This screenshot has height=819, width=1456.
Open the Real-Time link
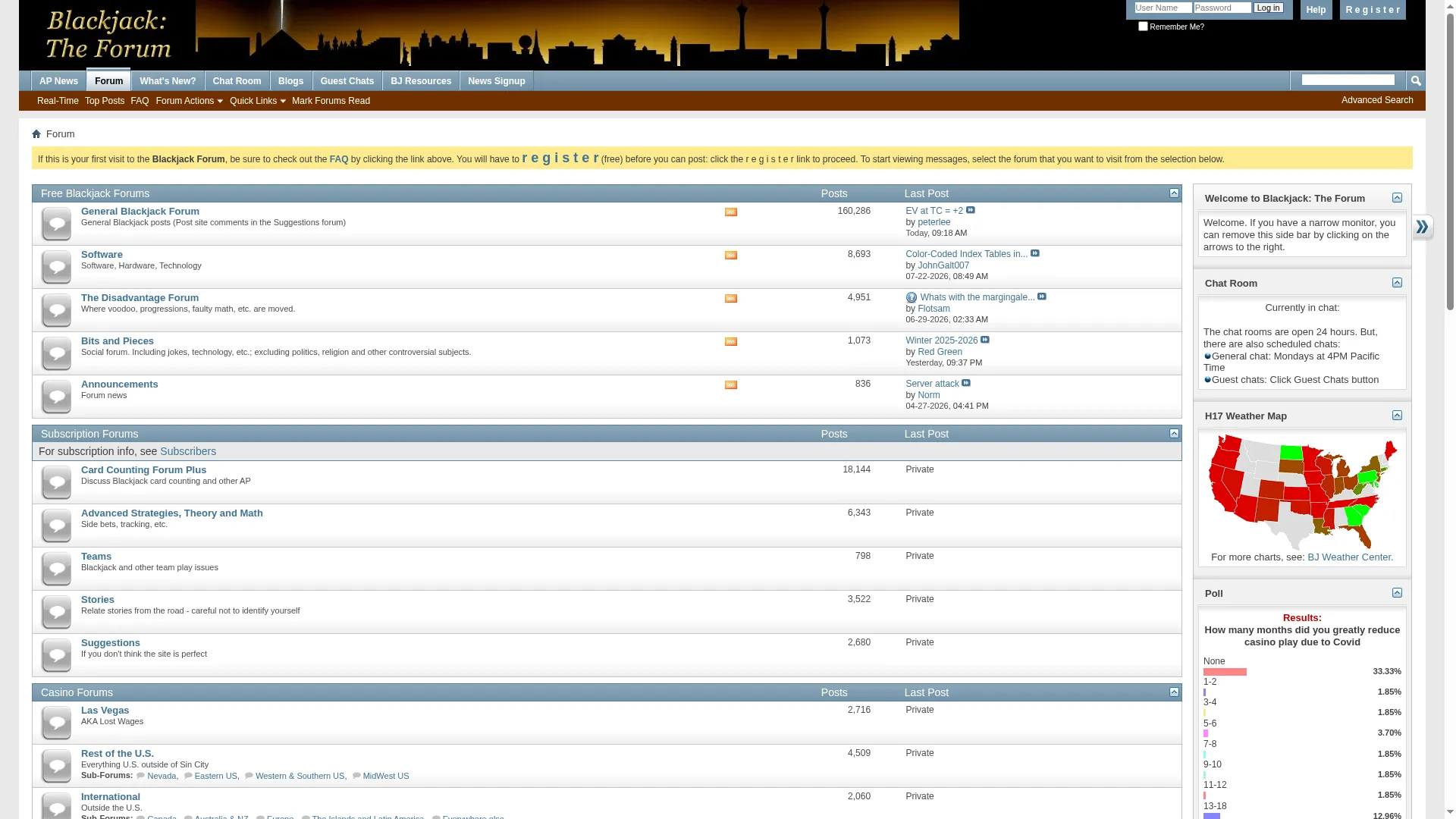(x=58, y=101)
